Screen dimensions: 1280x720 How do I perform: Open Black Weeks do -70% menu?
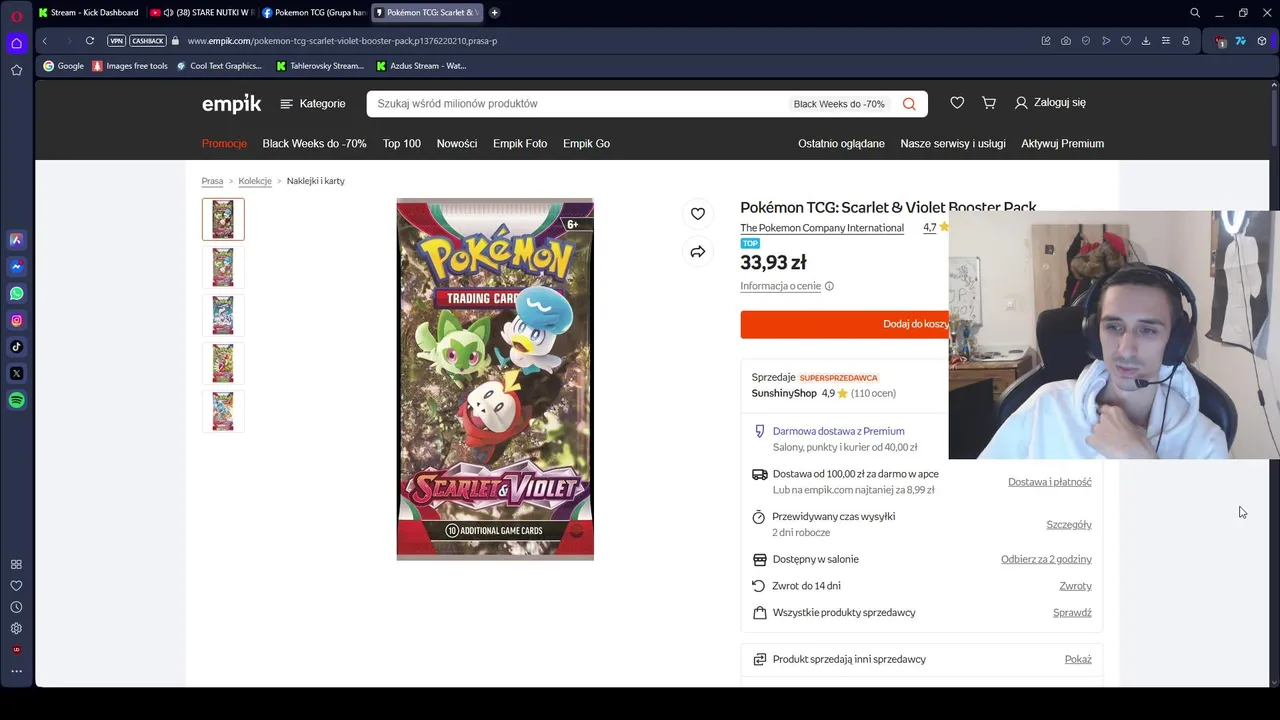point(314,144)
